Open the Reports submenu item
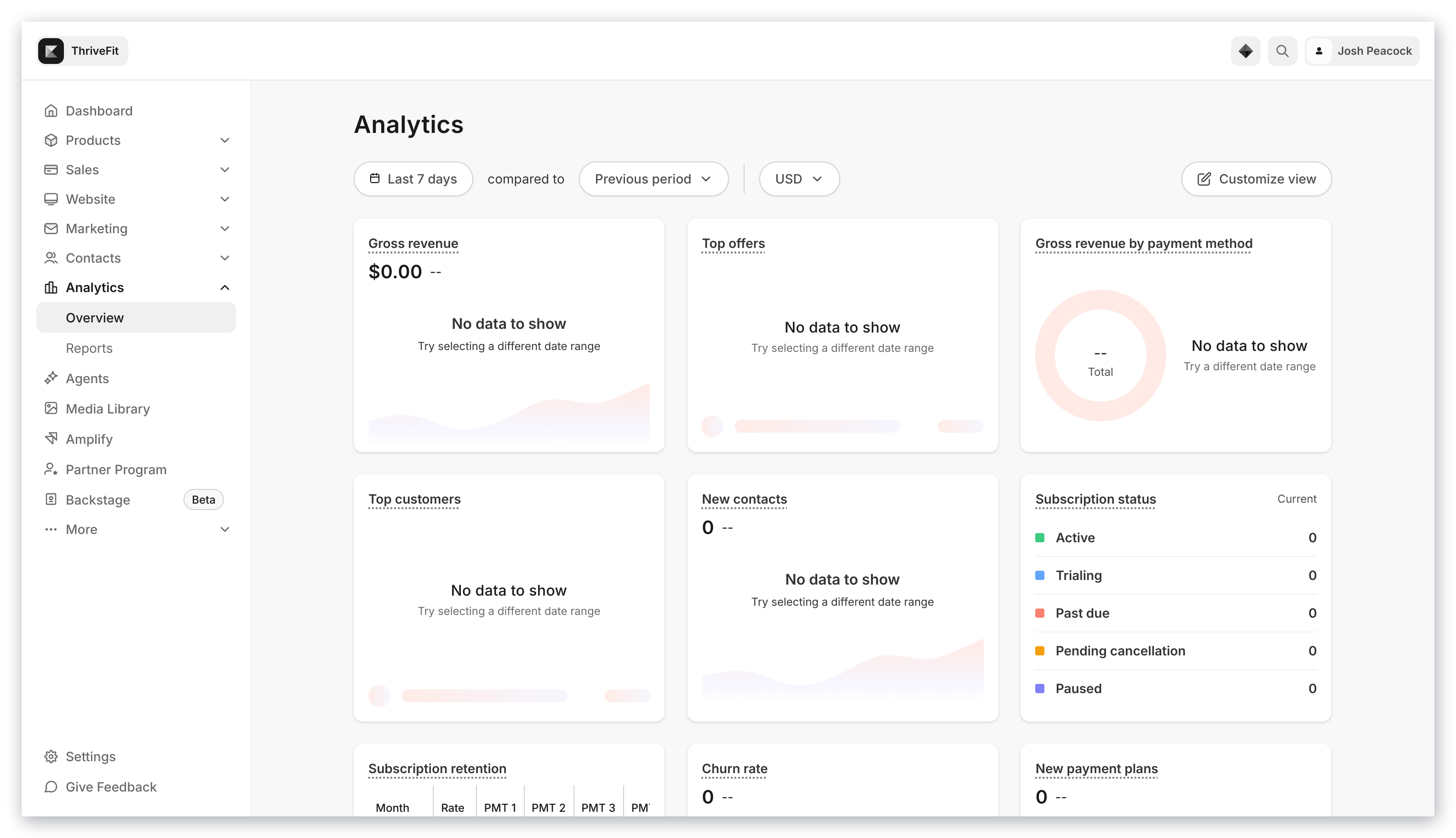The height and width of the screenshot is (838, 1456). [89, 348]
